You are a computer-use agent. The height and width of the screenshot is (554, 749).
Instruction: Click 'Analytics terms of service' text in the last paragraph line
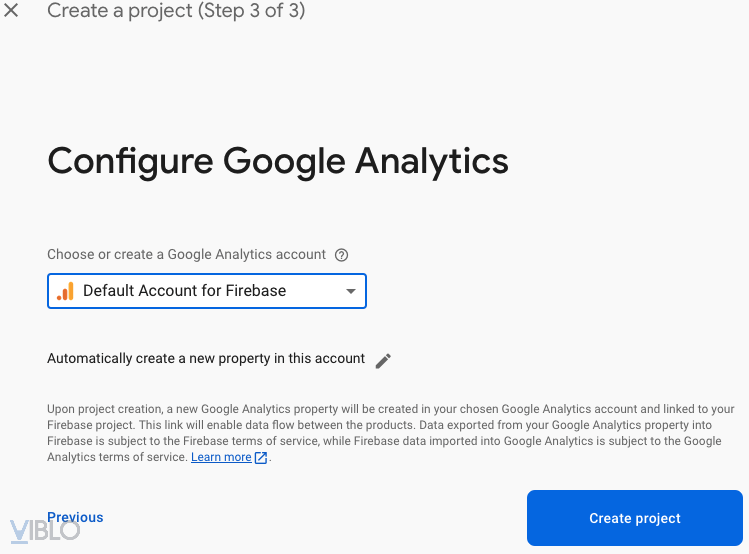pos(116,457)
